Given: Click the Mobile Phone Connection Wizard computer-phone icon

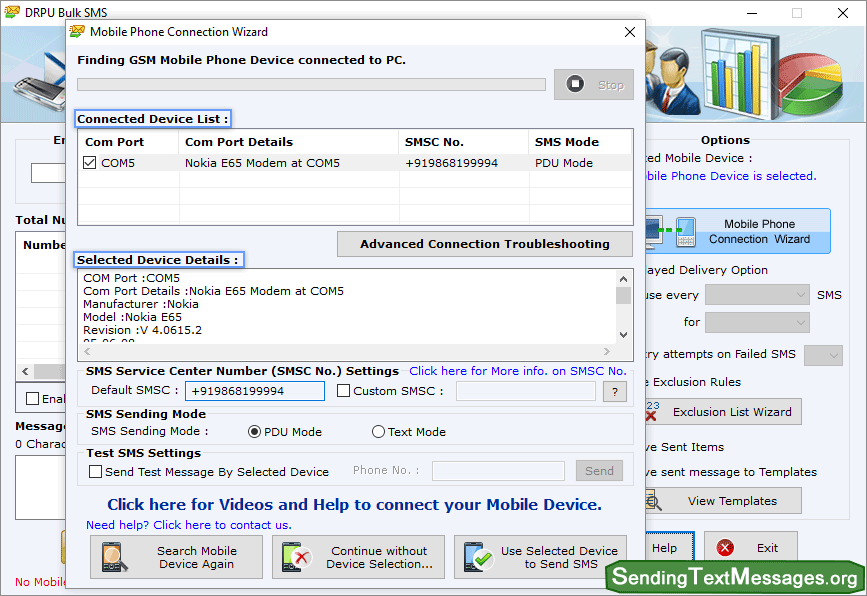Looking at the screenshot, I should (x=670, y=231).
